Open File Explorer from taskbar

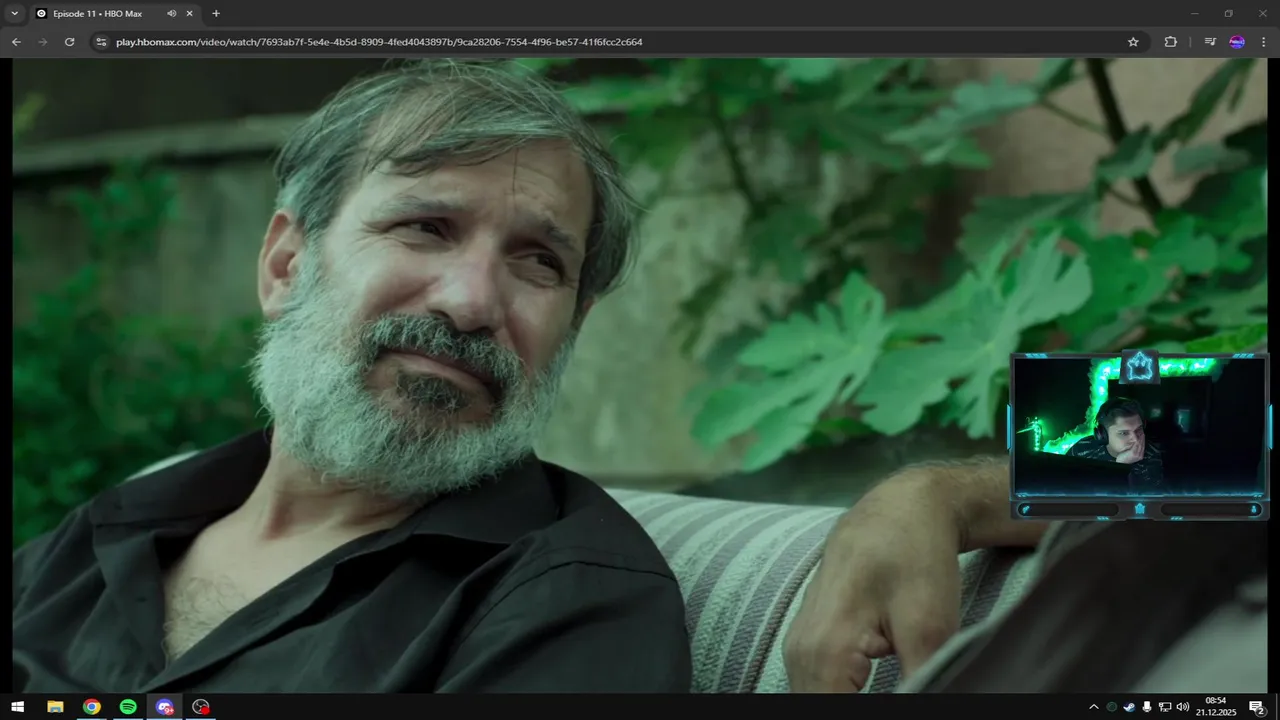pyautogui.click(x=55, y=707)
